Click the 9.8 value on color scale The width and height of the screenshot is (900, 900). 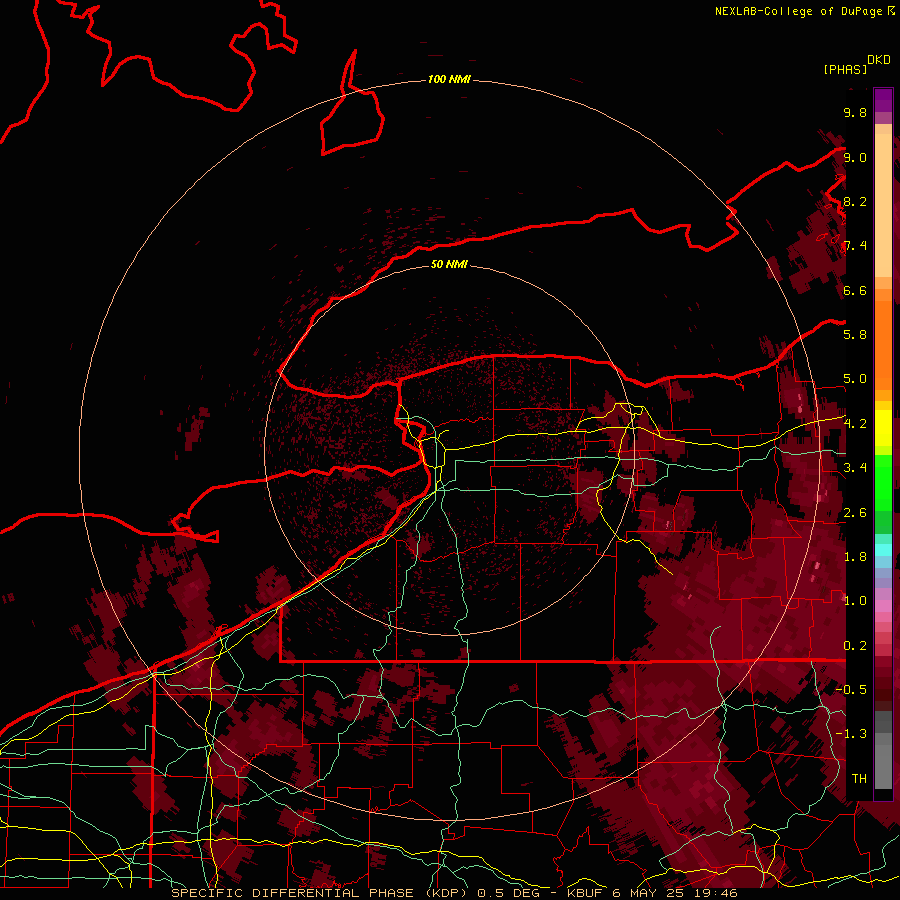[855, 112]
